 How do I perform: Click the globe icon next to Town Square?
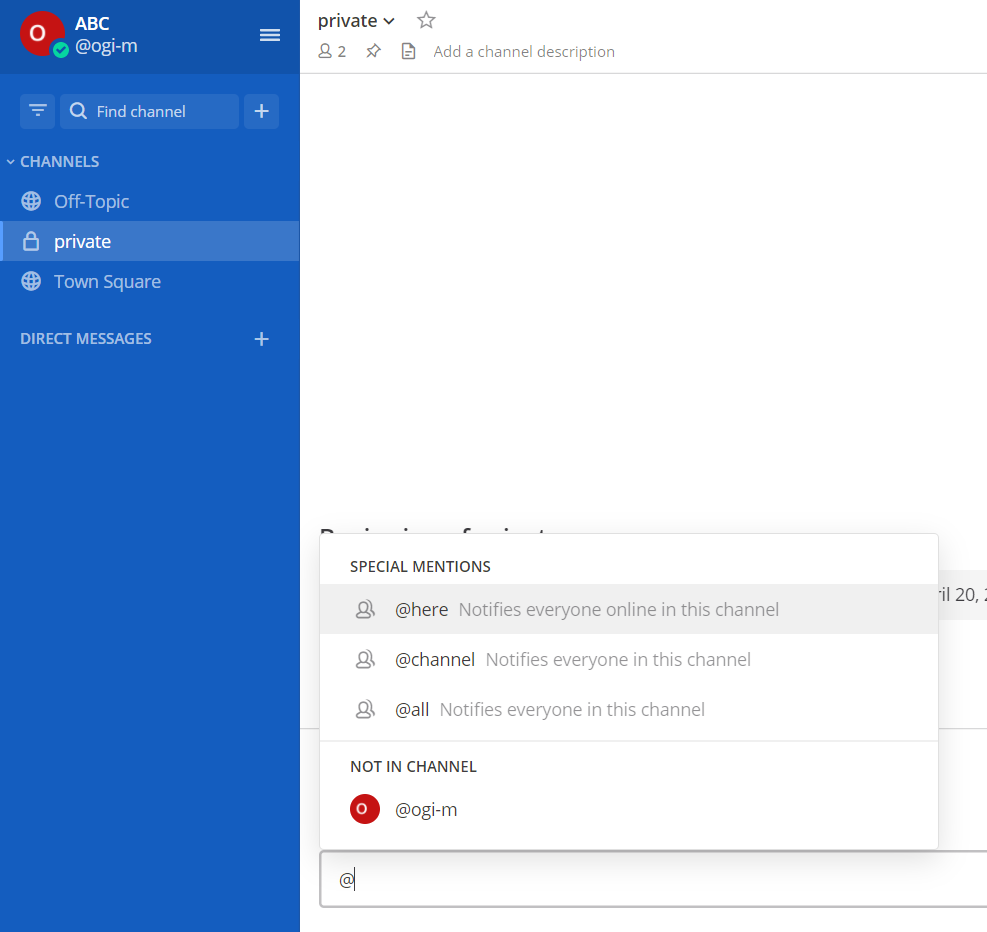pos(31,281)
